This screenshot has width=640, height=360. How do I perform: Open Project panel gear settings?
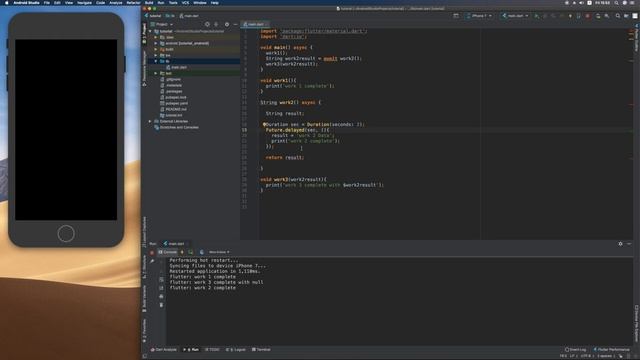pyautogui.click(x=227, y=24)
